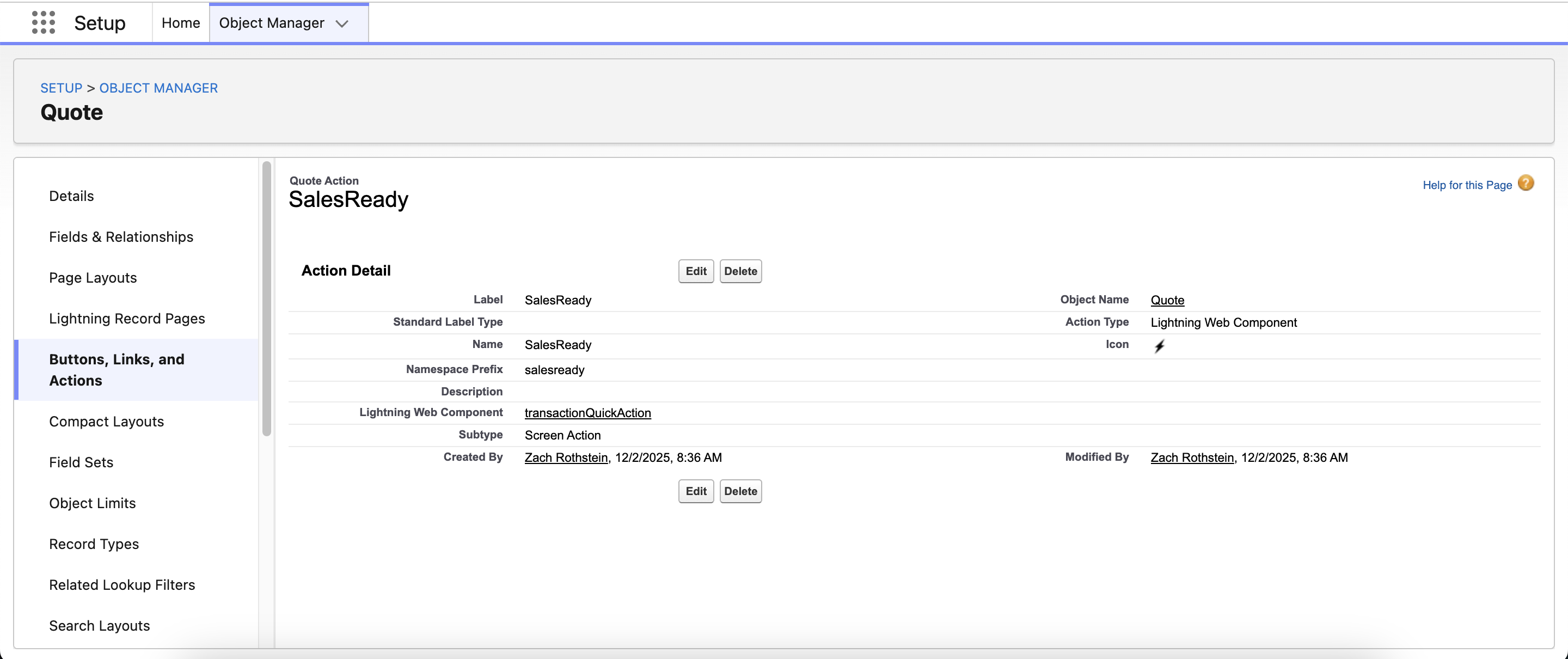Viewport: 1568px width, 659px height.
Task: Expand the Object Manager tab chevron
Action: pyautogui.click(x=342, y=24)
